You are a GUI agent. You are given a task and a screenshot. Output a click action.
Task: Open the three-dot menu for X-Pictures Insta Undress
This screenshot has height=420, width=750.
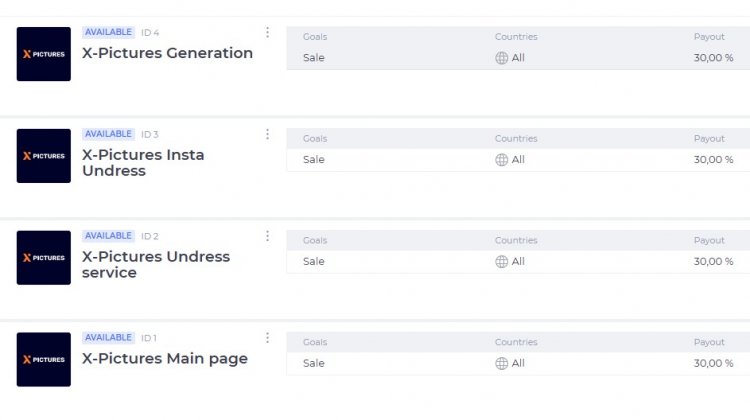(267, 134)
